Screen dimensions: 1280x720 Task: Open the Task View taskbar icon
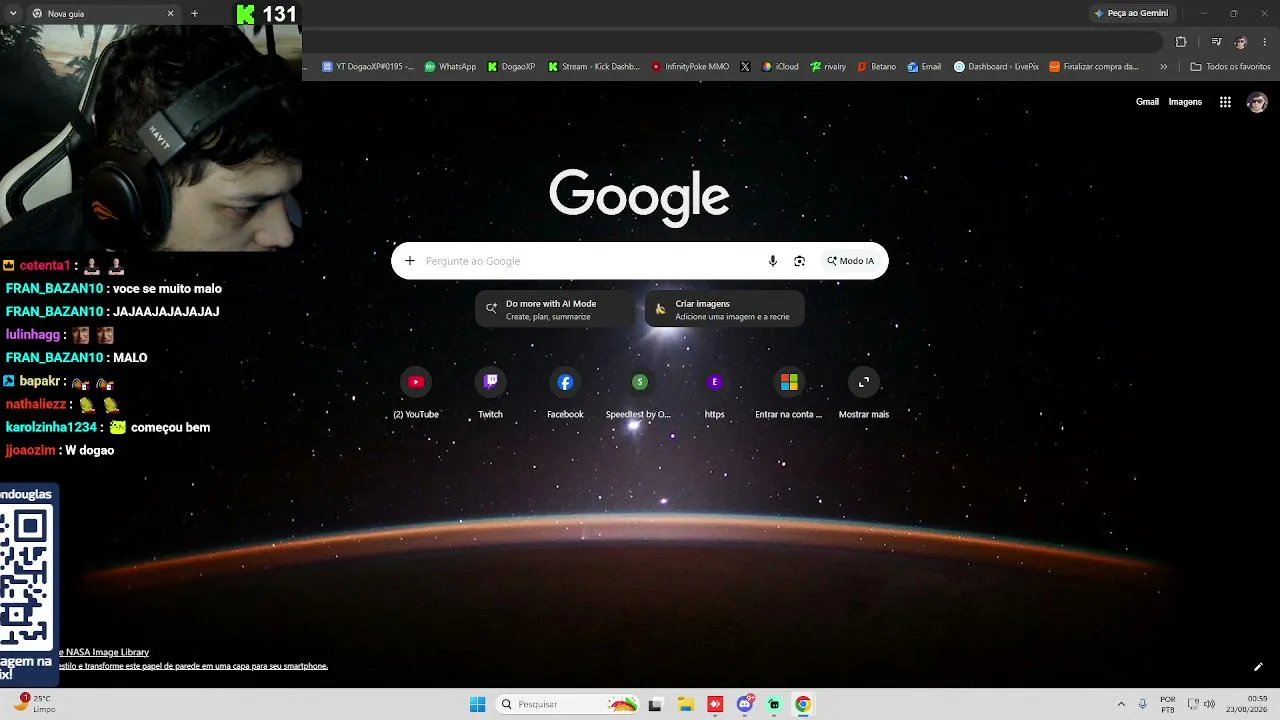click(x=655, y=704)
